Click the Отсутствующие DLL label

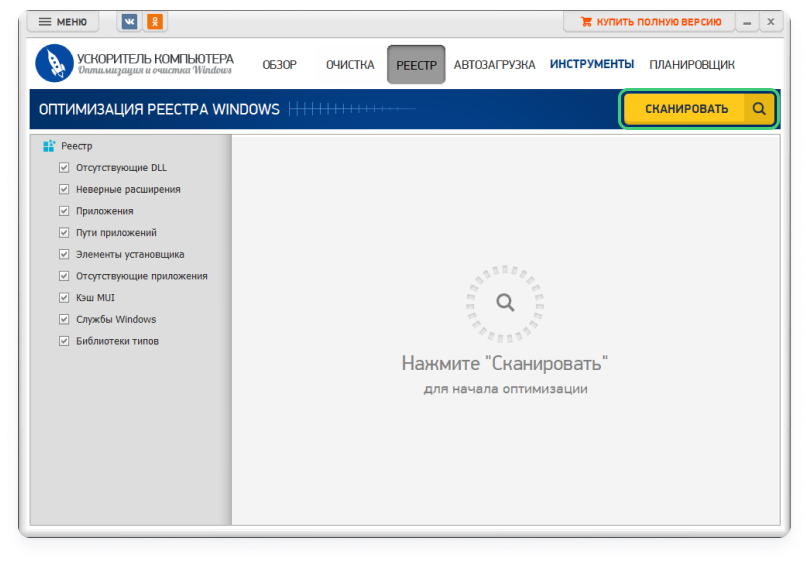point(121,168)
